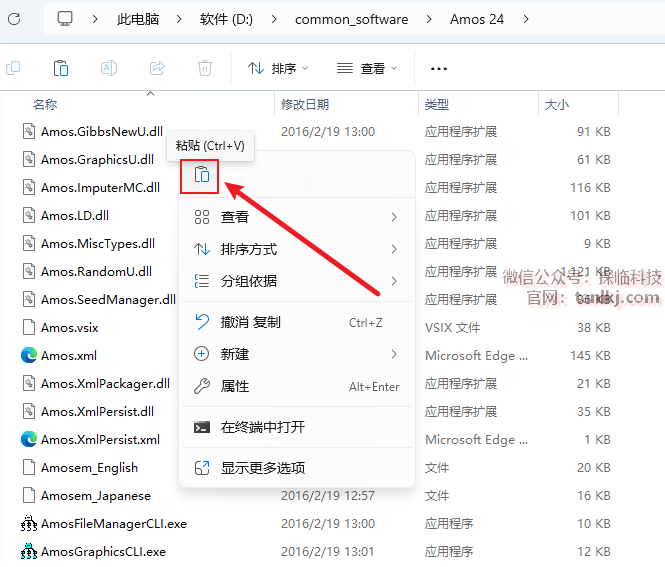Select file Amos.XmlPackager.dll
This screenshot has height=567, width=665.
pos(105,383)
